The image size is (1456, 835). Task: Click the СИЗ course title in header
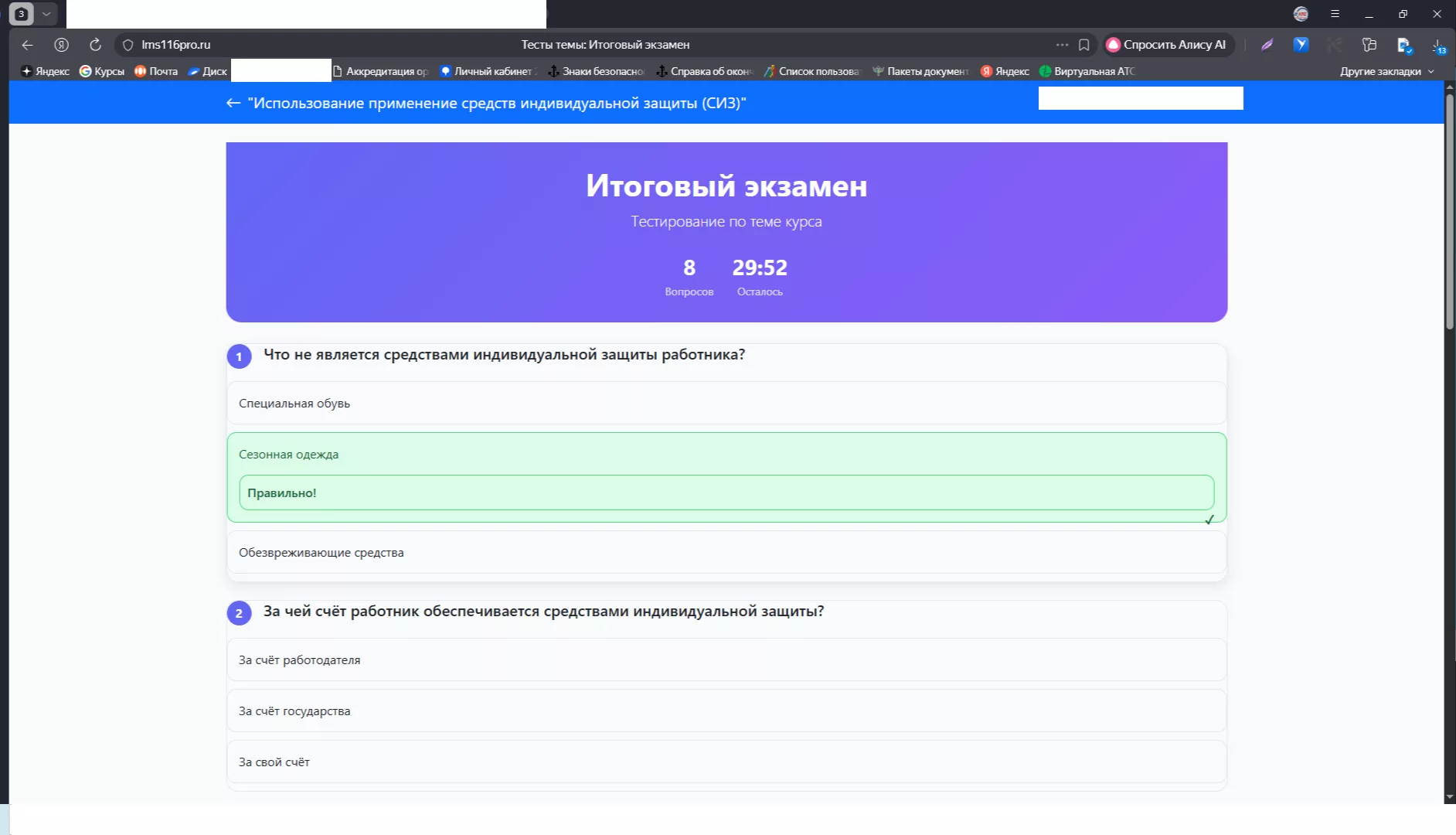click(x=497, y=103)
